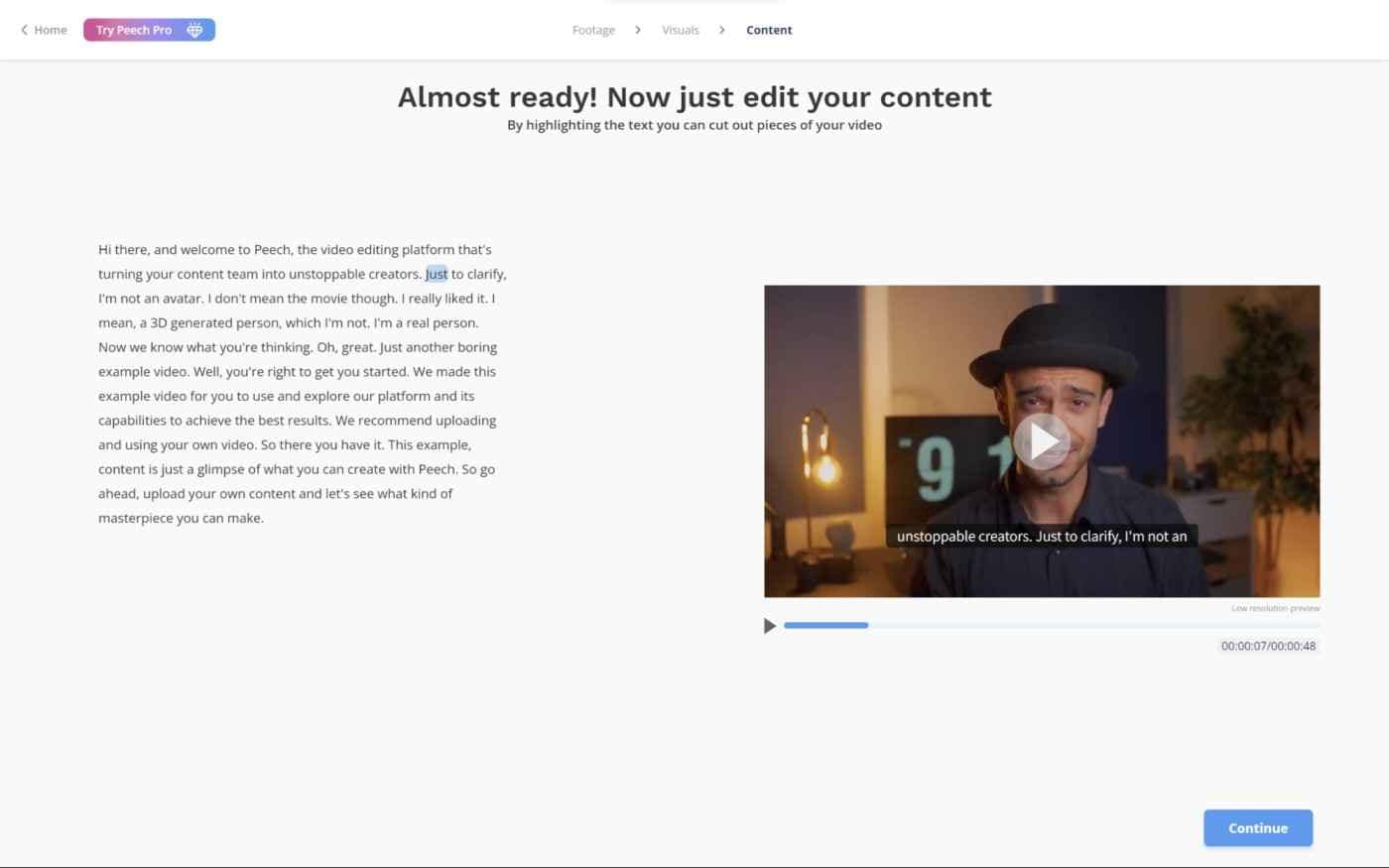Click the video caption overlay text
Image resolution: width=1389 pixels, height=868 pixels.
tap(1042, 536)
